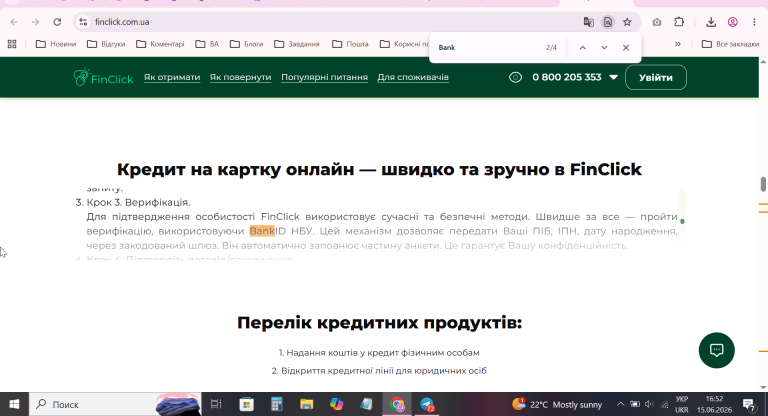Click the FinClick logo
Screen dimensions: 768x416
[103, 77]
